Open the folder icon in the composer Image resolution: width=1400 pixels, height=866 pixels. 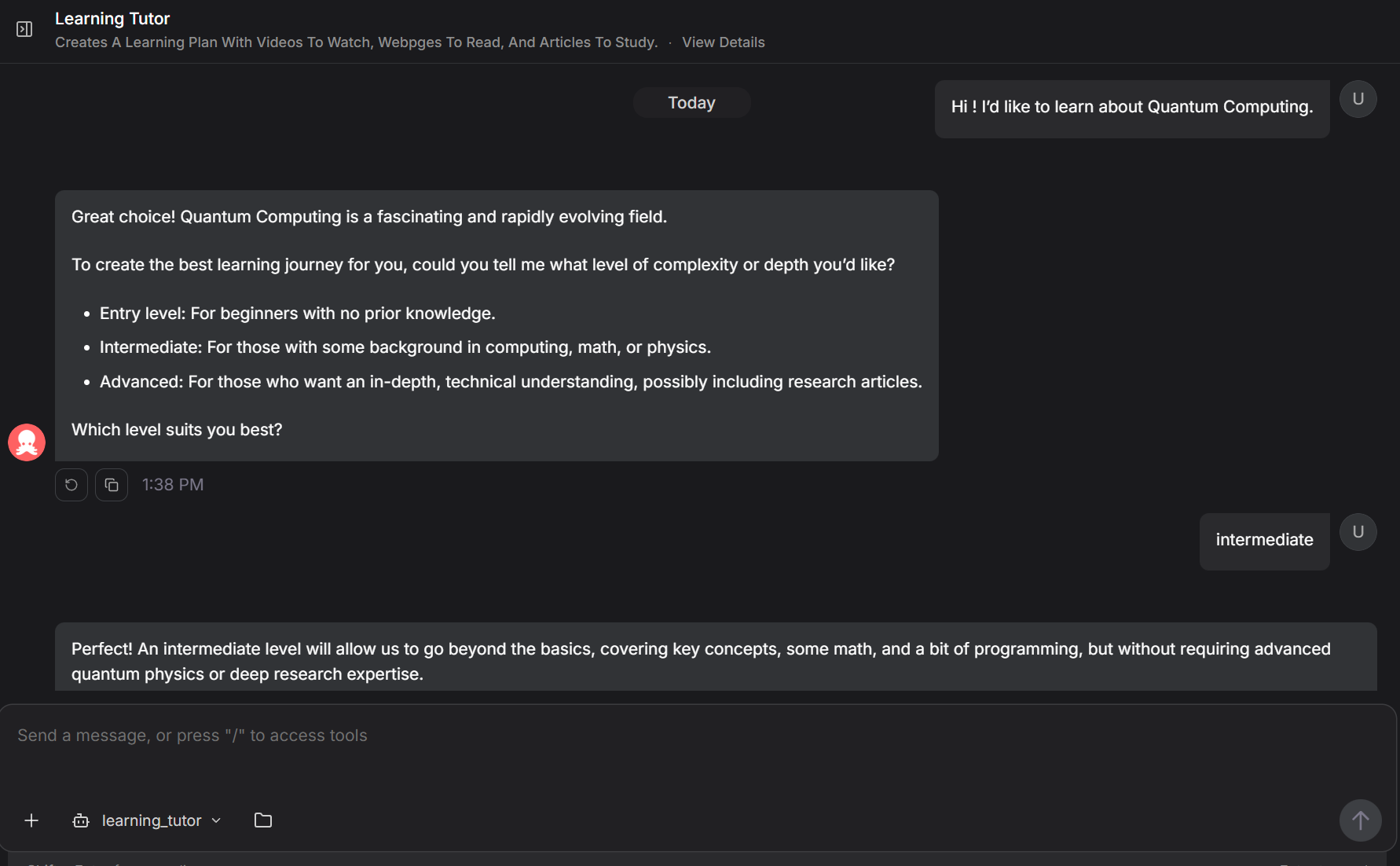[x=262, y=820]
